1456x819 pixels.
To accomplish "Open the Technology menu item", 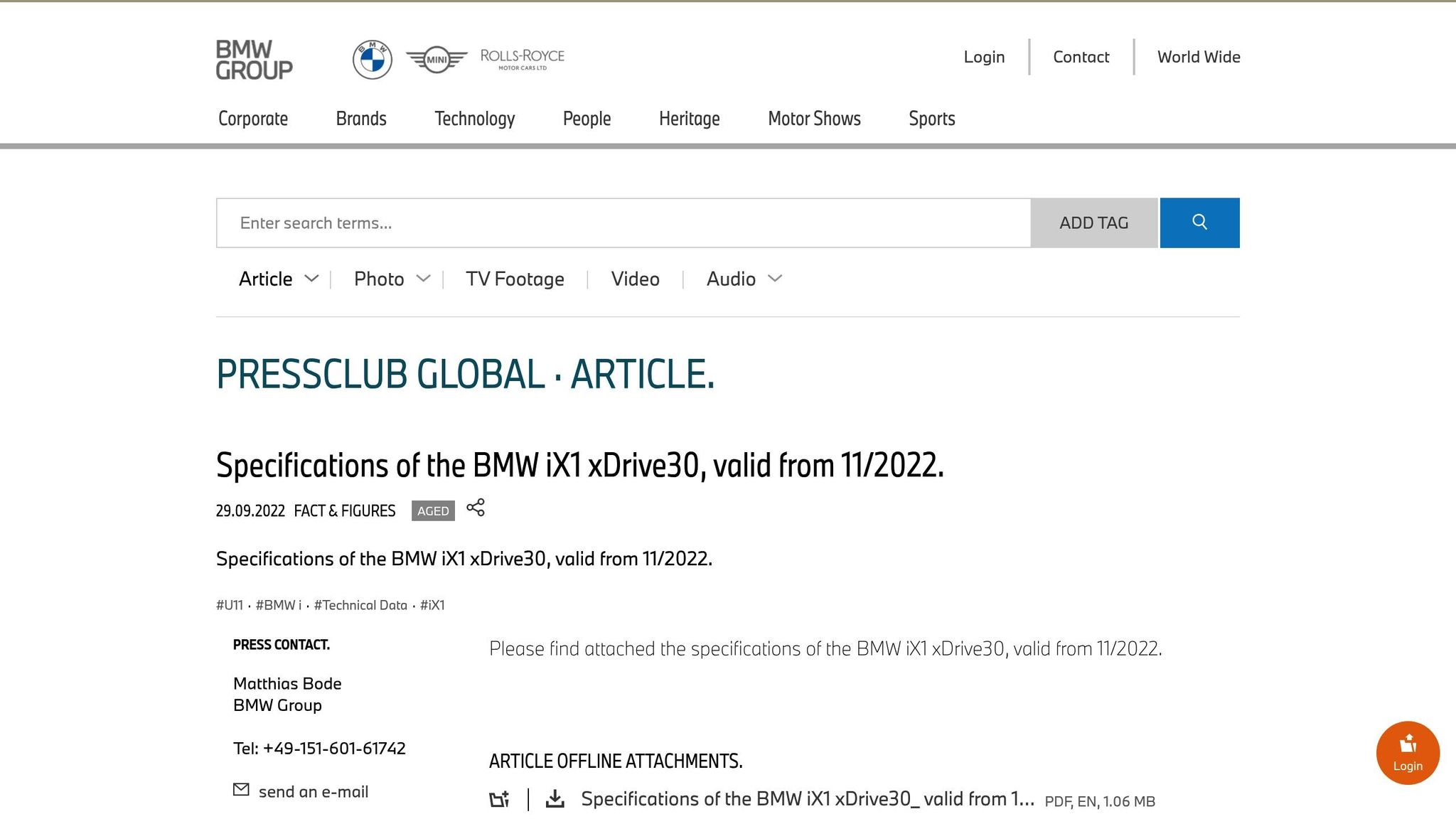I will (474, 119).
